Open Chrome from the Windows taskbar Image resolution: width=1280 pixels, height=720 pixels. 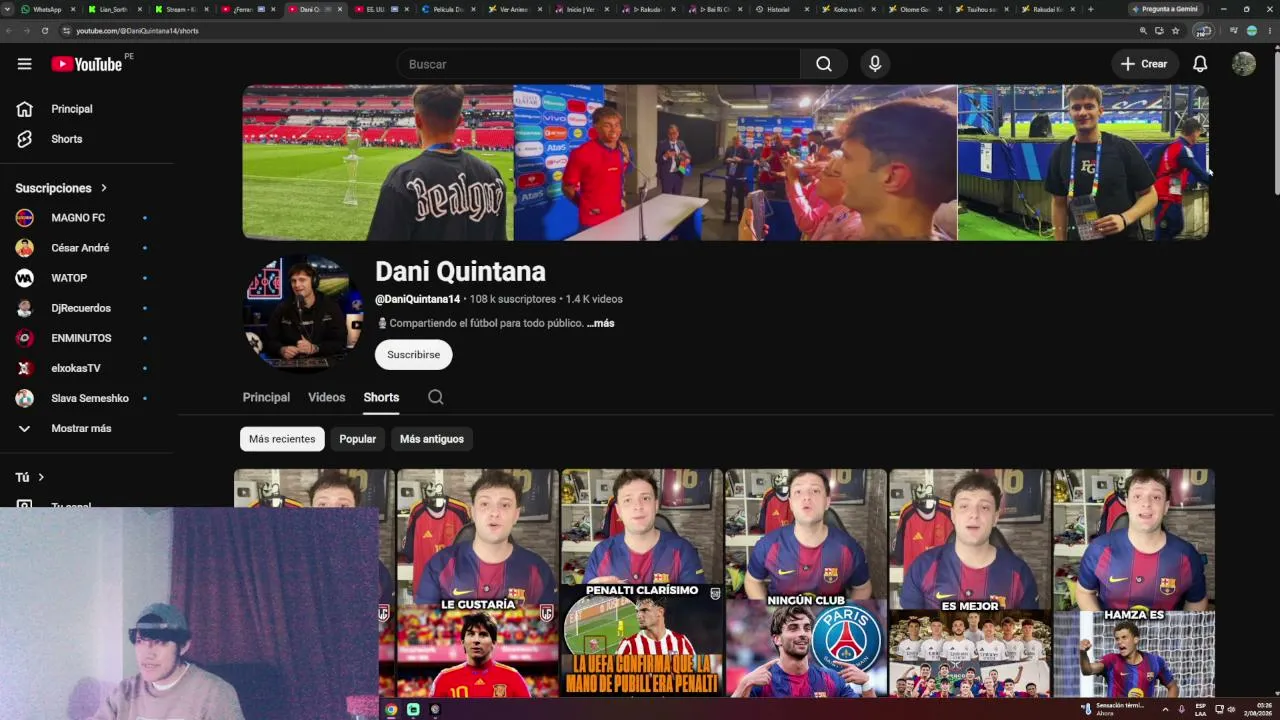click(x=391, y=709)
